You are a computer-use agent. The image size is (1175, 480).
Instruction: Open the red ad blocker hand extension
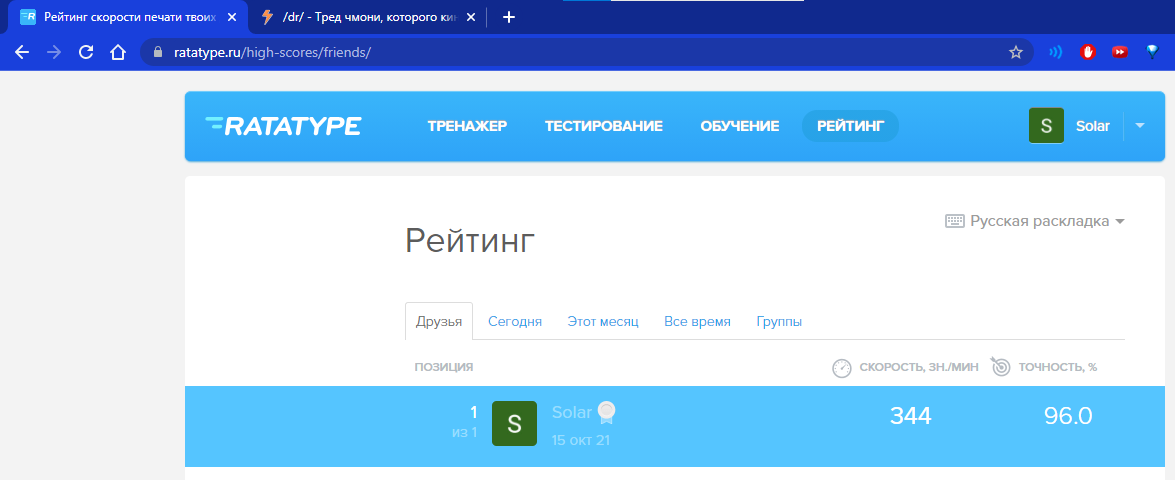tap(1087, 52)
